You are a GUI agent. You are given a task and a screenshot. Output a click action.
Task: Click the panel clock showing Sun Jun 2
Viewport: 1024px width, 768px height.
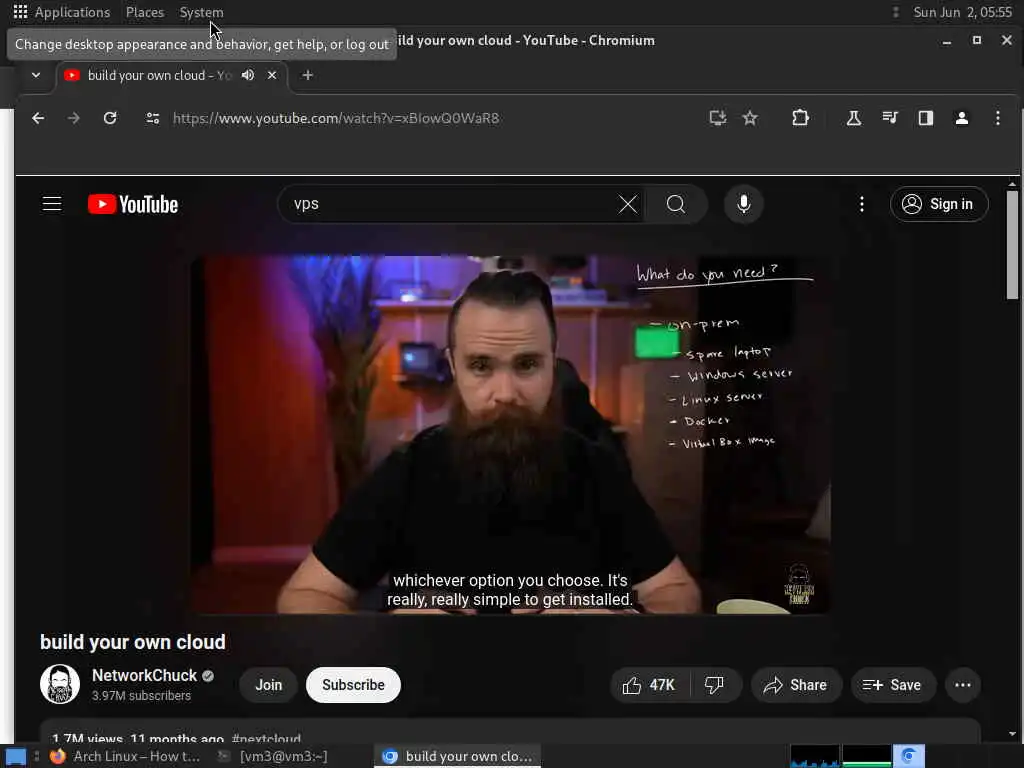point(962,12)
